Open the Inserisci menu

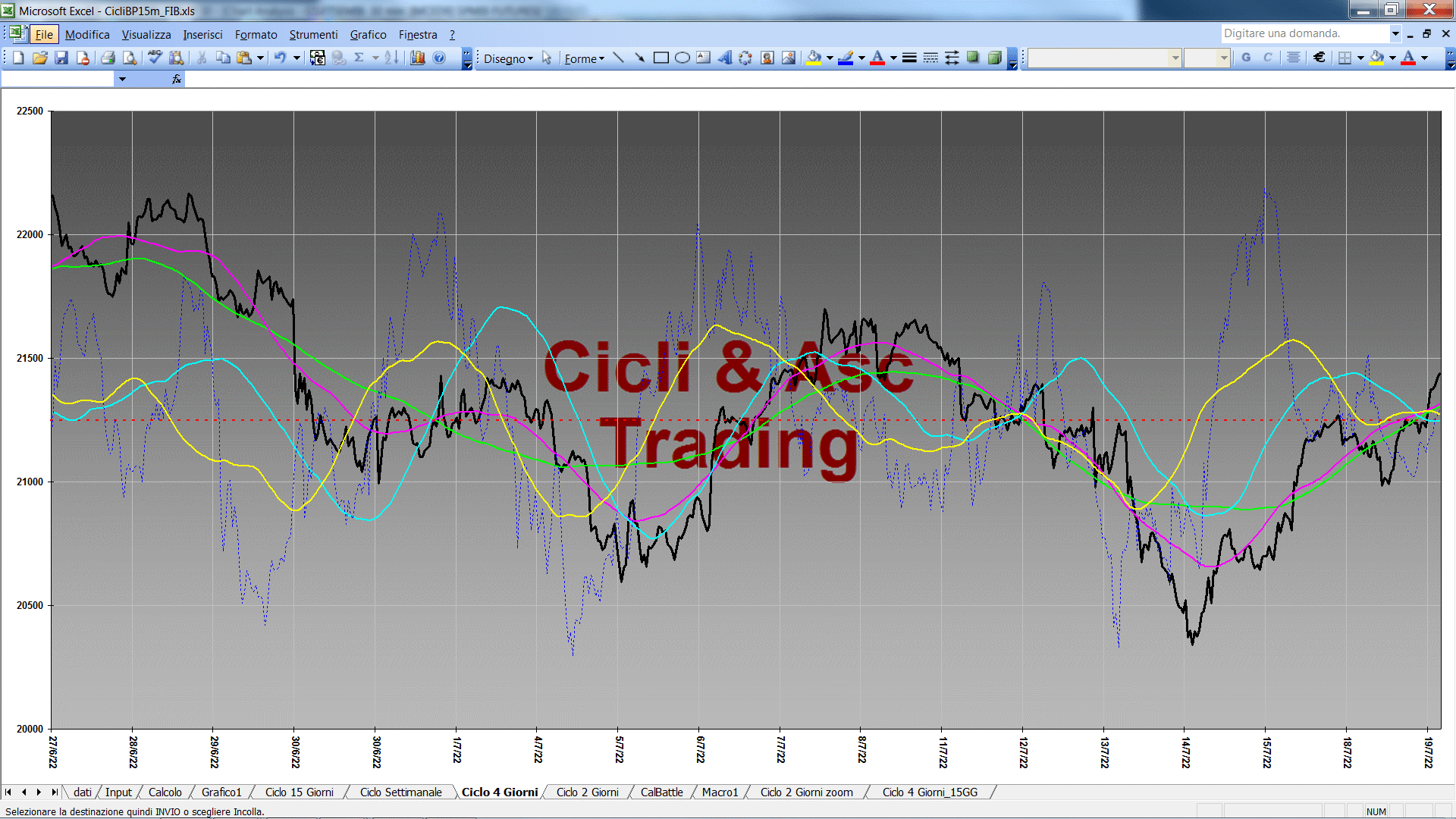coord(202,35)
